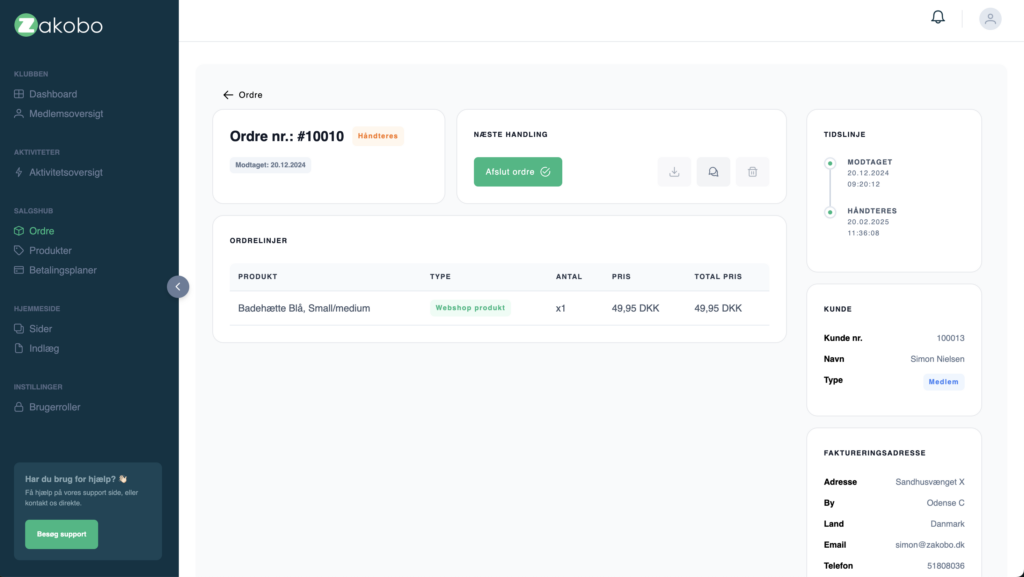
Task: Select Produkter in the sidebar
Action: tap(50, 250)
